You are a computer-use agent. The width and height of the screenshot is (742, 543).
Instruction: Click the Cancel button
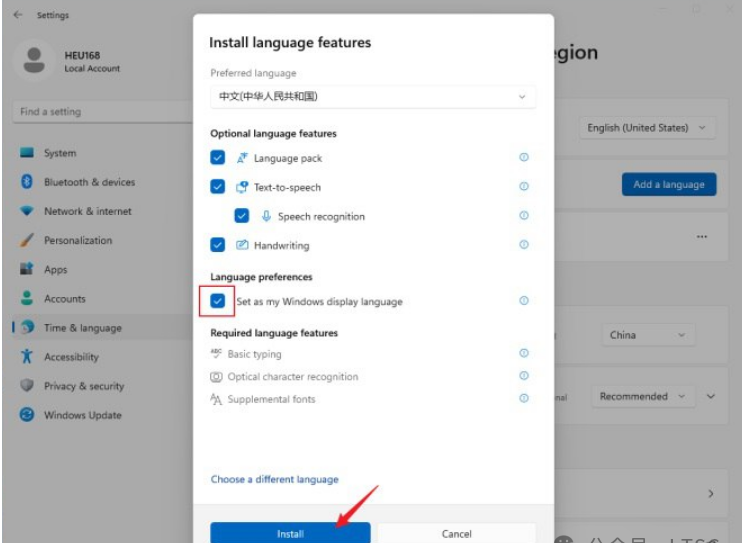pyautogui.click(x=456, y=534)
